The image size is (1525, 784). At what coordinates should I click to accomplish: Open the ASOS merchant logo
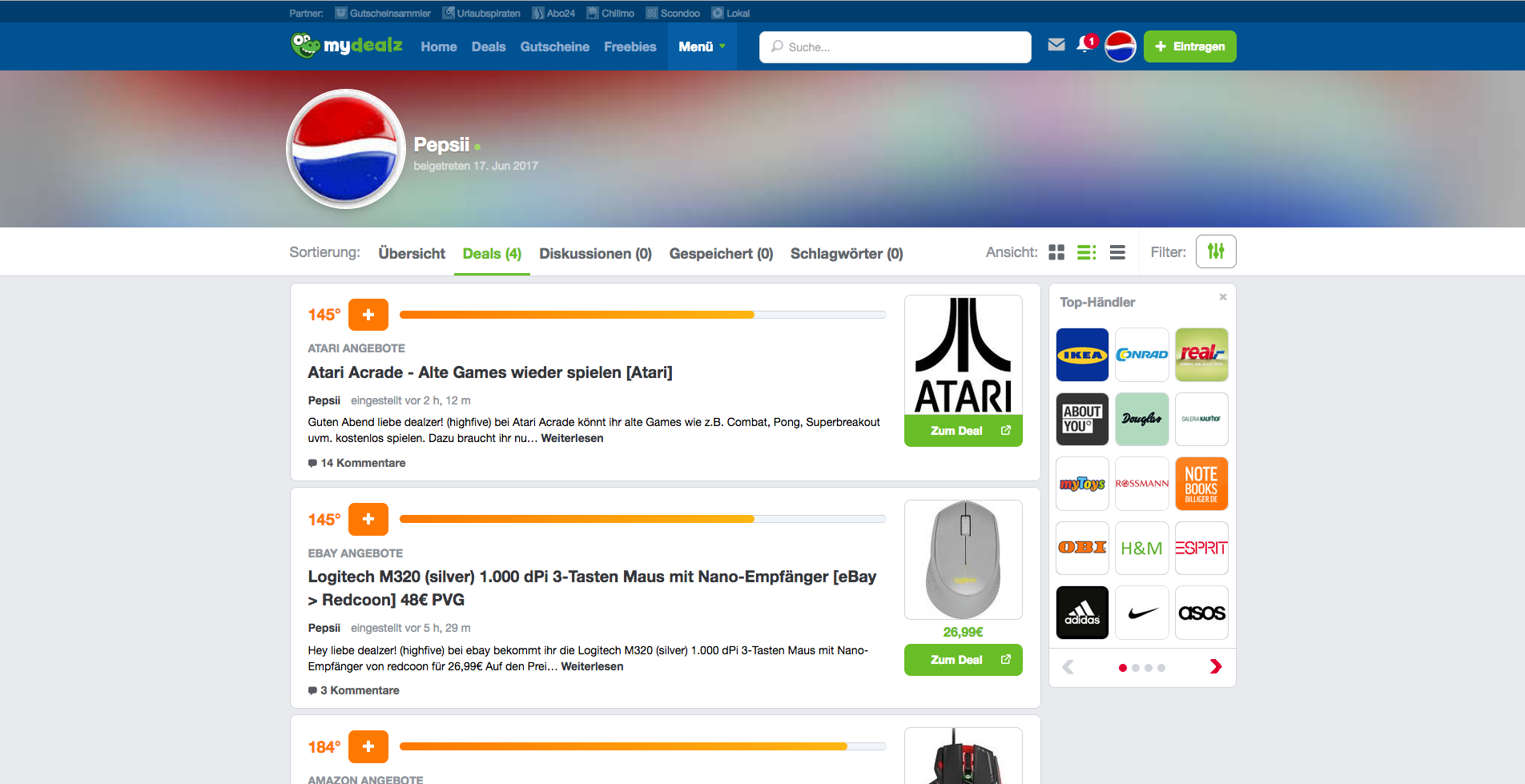pos(1201,613)
